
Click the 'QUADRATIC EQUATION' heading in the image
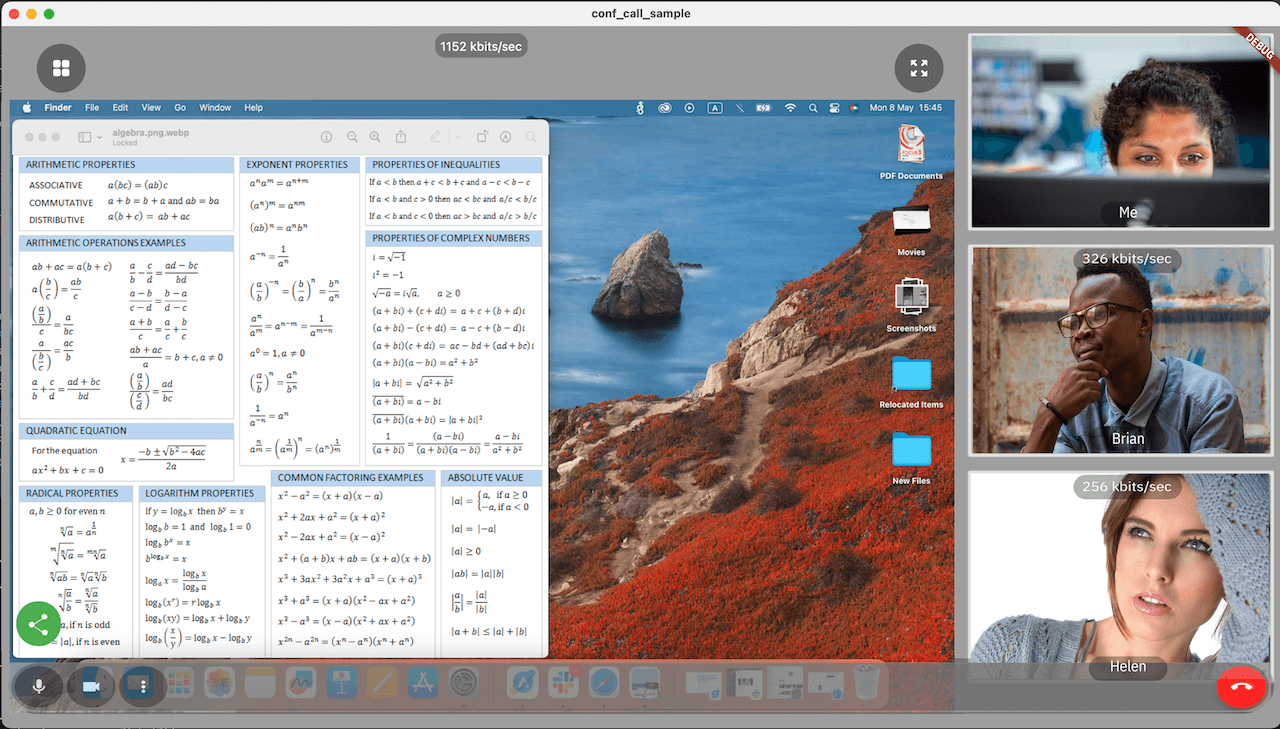click(x=76, y=431)
